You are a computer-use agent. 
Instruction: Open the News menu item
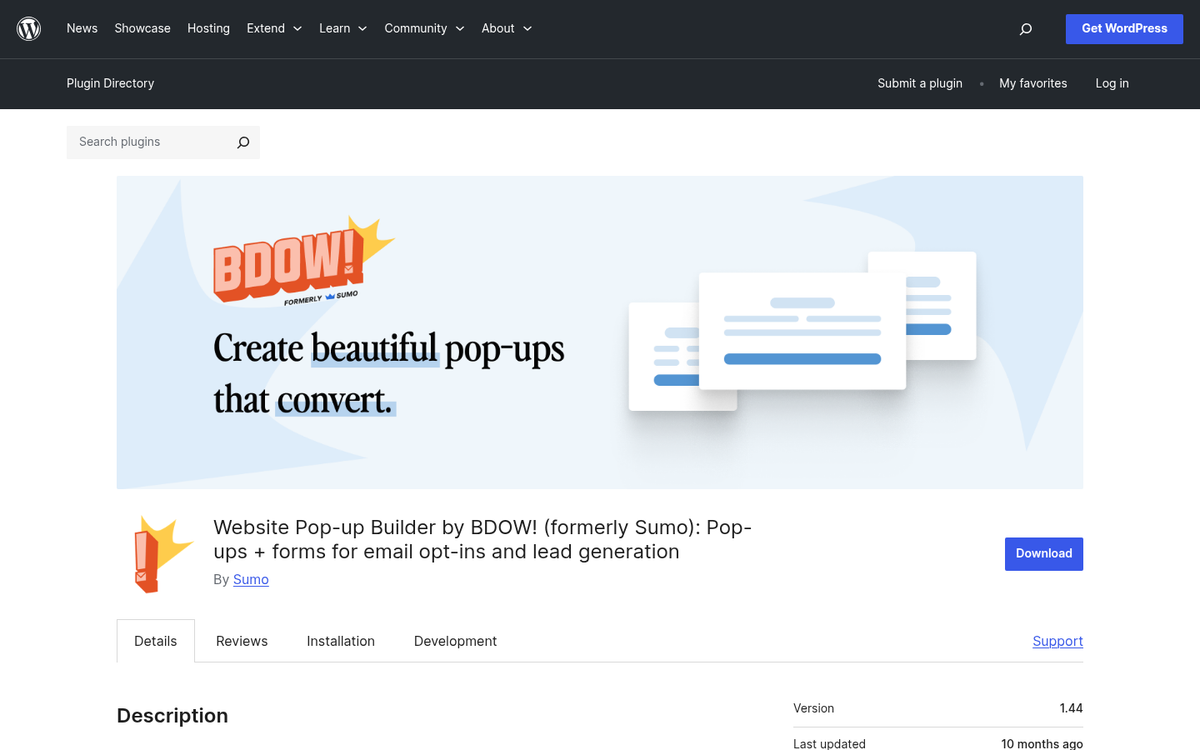coord(82,28)
